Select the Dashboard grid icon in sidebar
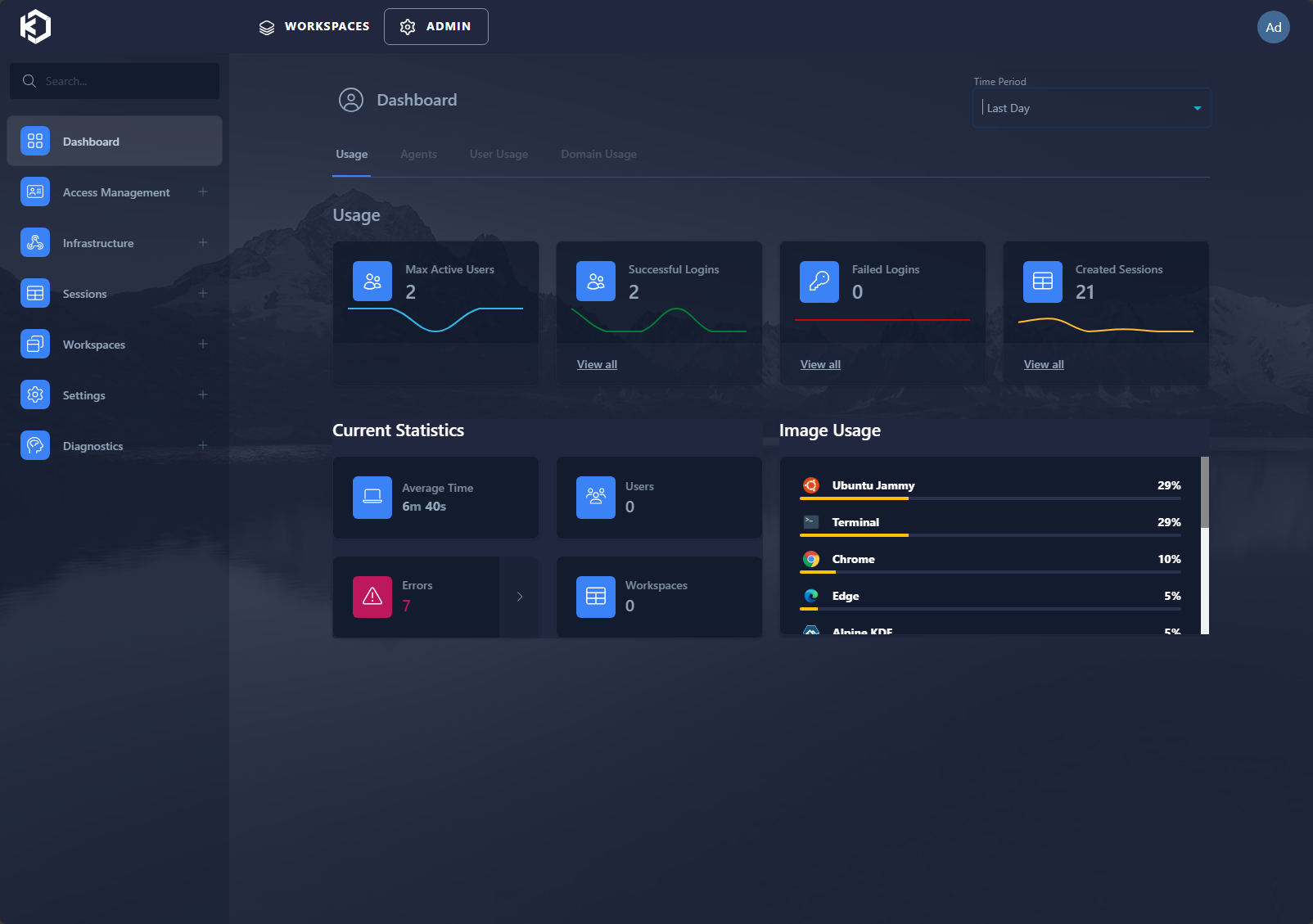The height and width of the screenshot is (924, 1313). tap(35, 141)
